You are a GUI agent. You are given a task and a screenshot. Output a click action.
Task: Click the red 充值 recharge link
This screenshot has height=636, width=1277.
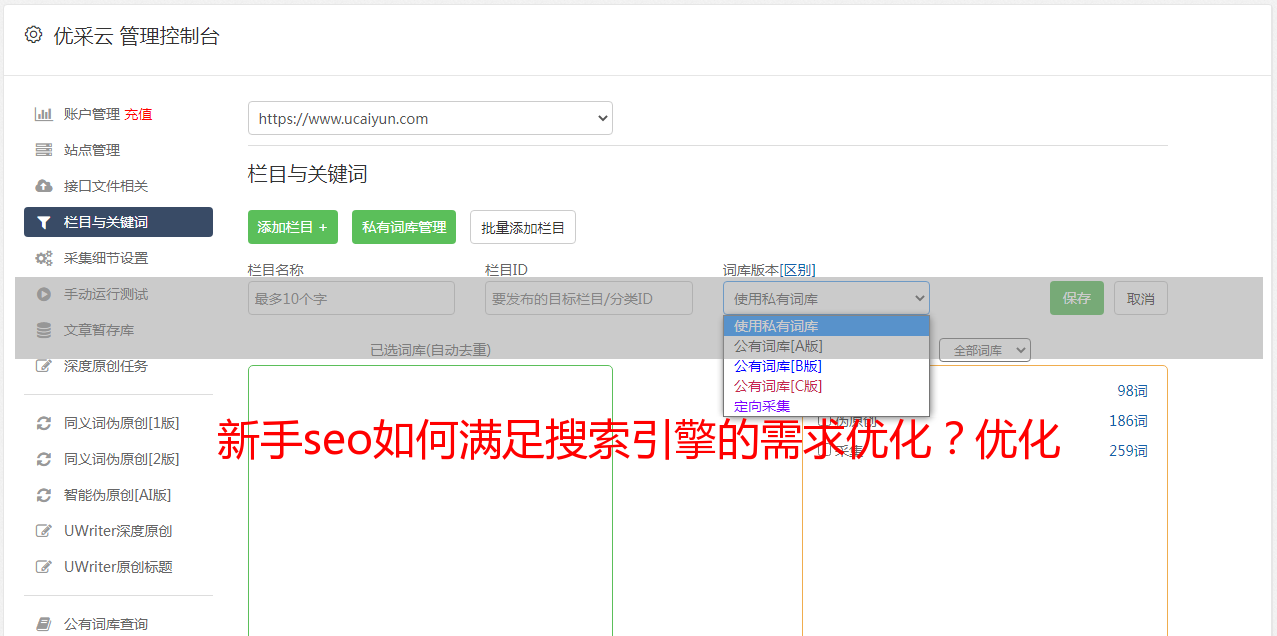tap(138, 114)
